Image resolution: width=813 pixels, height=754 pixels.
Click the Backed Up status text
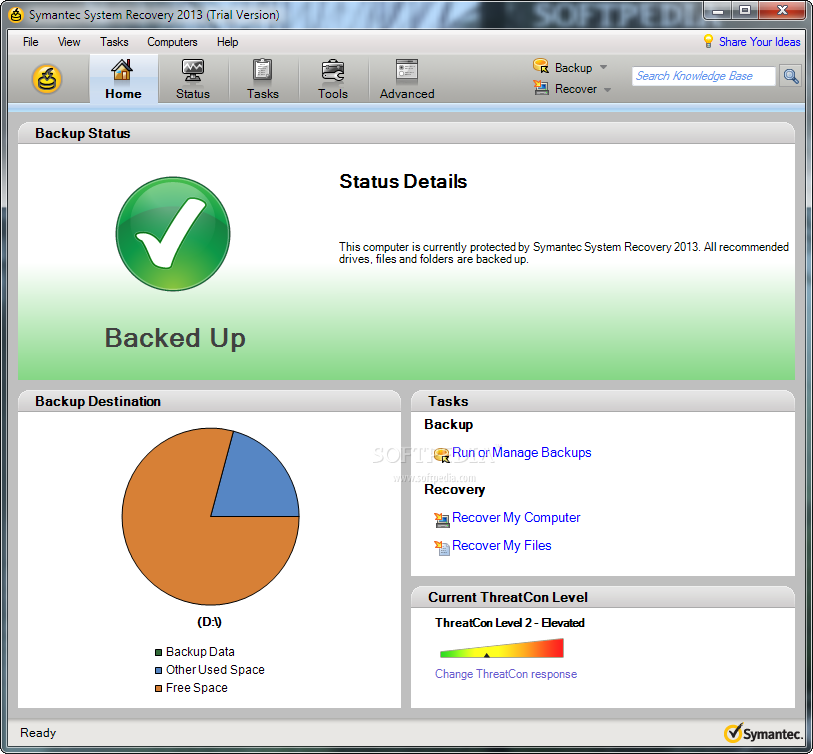175,338
